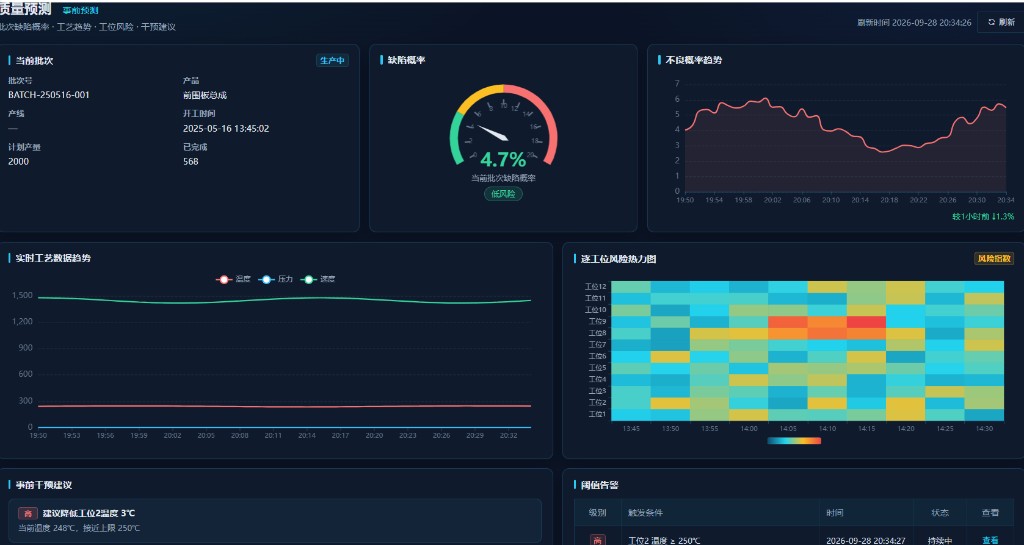Click the green speed line in process chart
Viewport: 1024px width, 545px height.
284,300
